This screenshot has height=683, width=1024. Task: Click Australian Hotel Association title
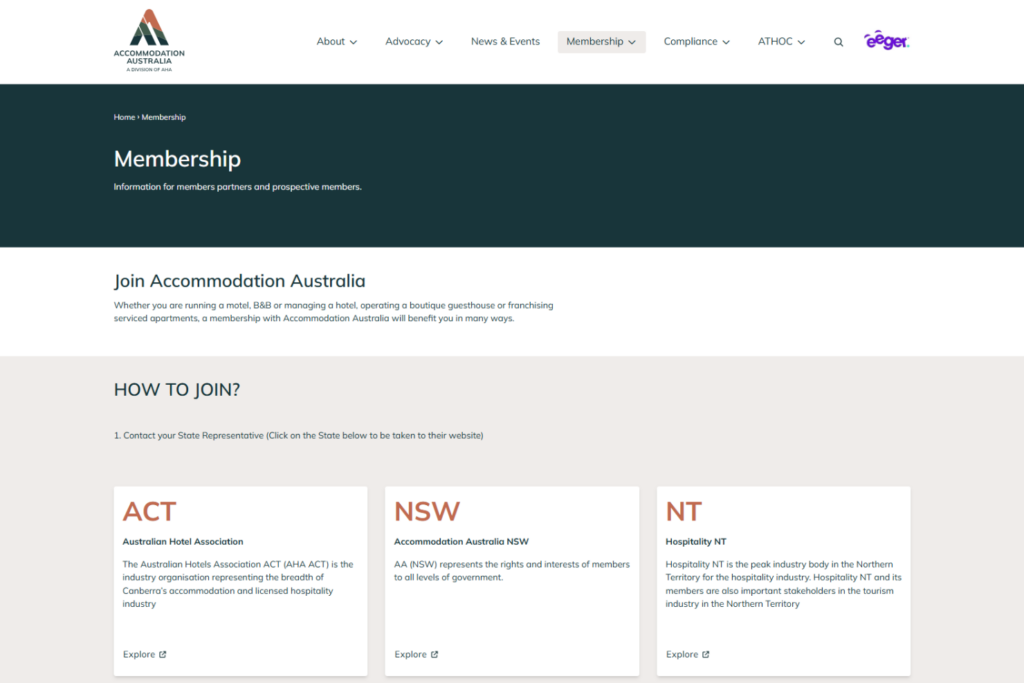183,541
